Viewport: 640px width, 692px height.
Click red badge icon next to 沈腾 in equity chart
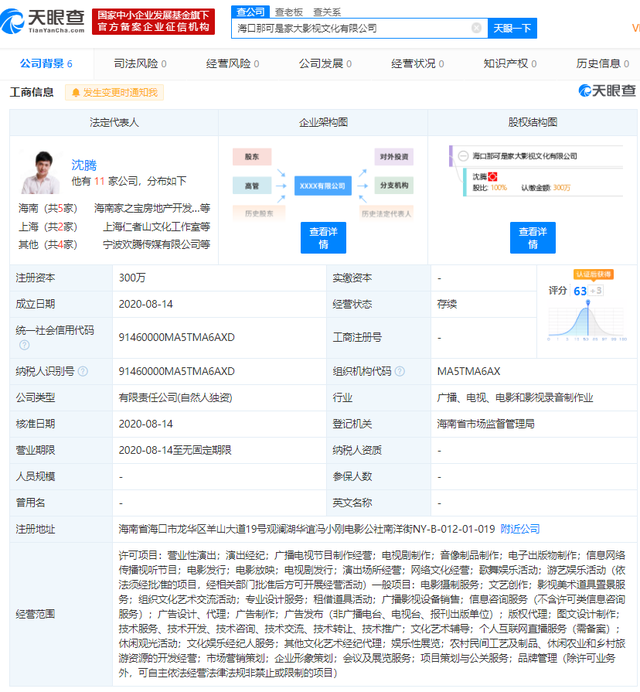491,176
